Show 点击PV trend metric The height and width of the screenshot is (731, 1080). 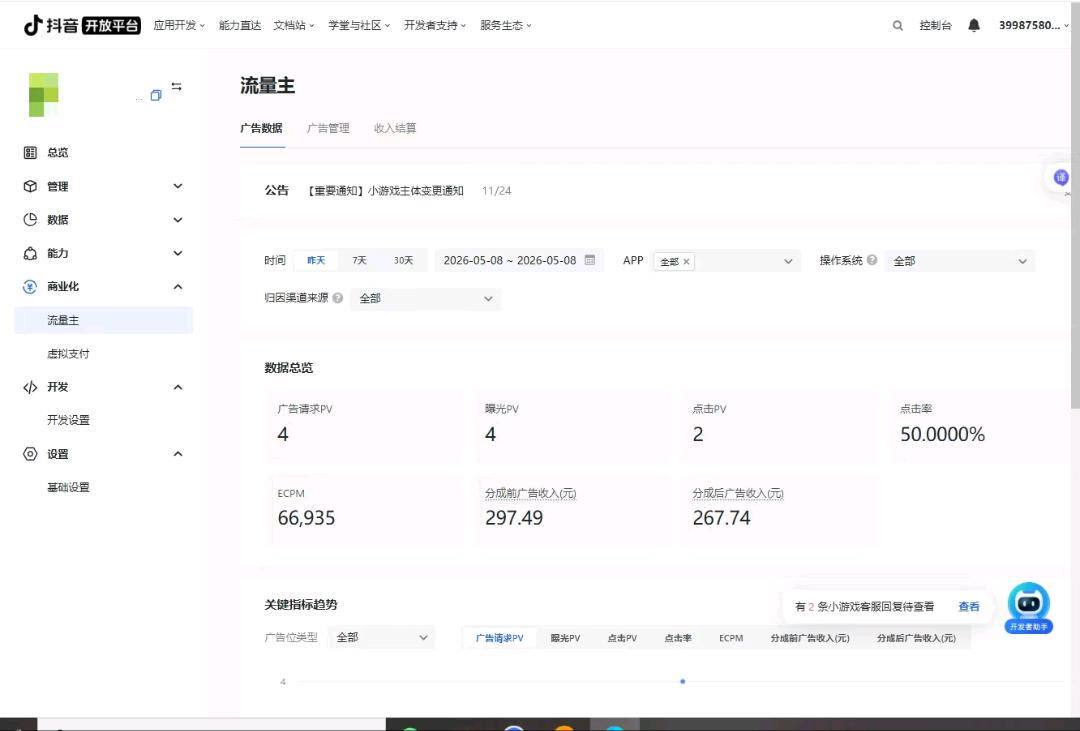tap(622, 638)
